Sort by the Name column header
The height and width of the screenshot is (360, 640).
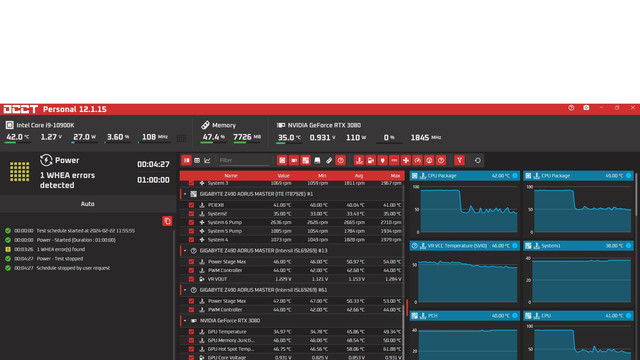231,176
